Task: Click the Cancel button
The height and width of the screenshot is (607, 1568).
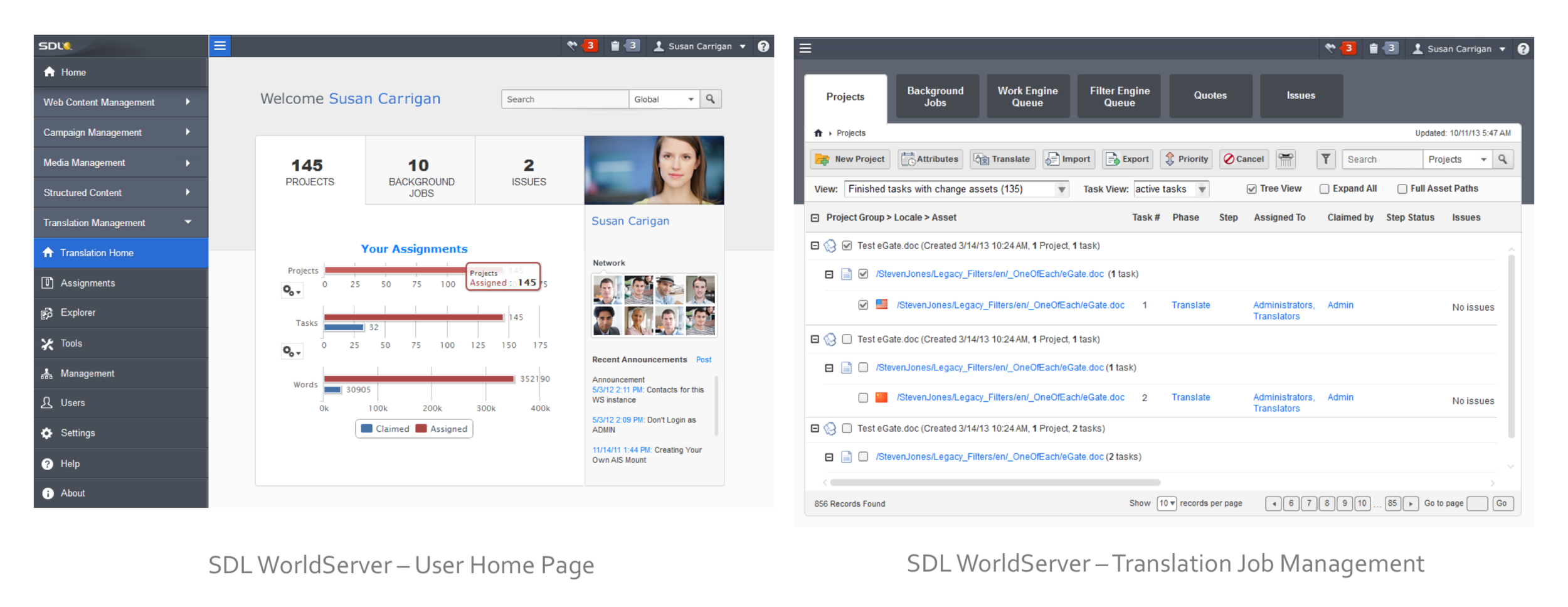Action: pos(1244,159)
